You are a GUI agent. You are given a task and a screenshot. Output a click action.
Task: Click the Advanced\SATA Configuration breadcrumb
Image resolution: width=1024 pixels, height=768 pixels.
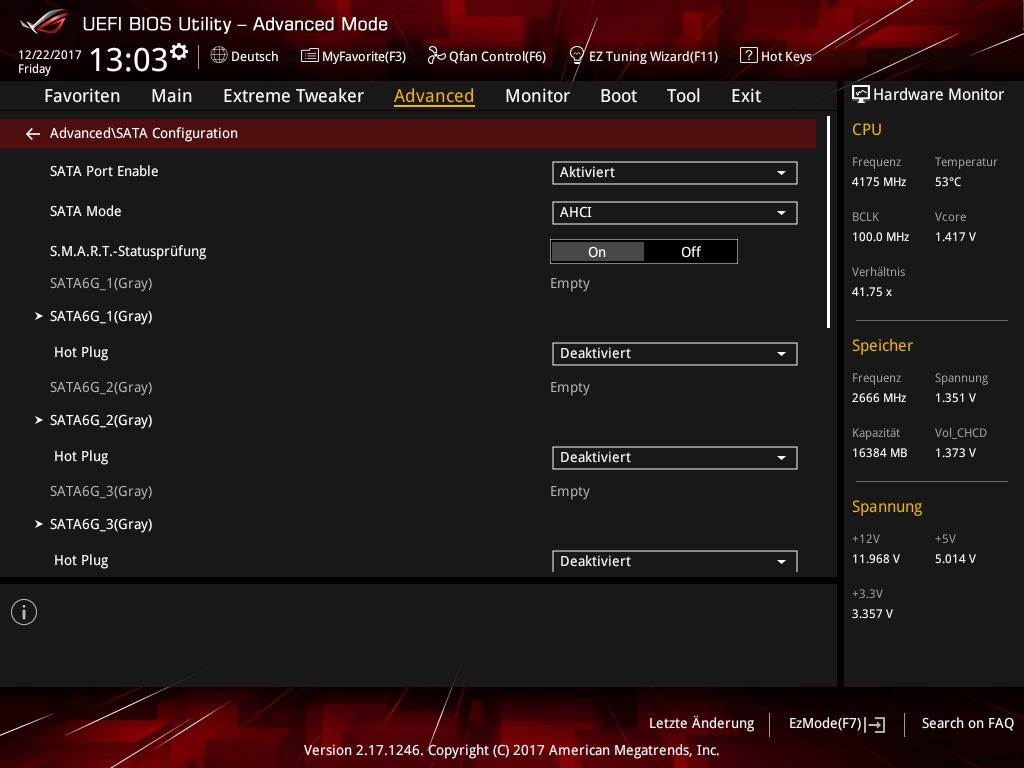point(144,133)
